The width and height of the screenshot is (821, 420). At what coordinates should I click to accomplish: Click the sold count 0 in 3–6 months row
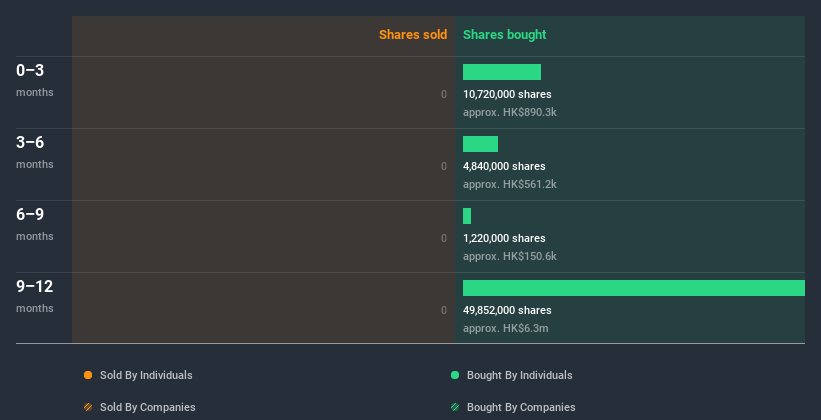444,167
